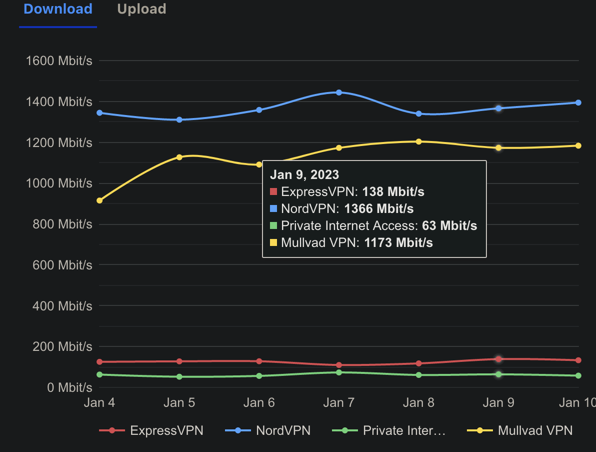The width and height of the screenshot is (596, 452).
Task: Click ExpressVPN data point on Jan 7
Action: point(339,365)
